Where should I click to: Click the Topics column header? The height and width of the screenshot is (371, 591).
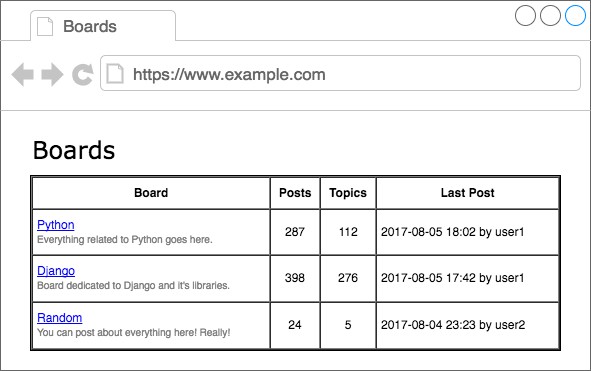tap(348, 193)
